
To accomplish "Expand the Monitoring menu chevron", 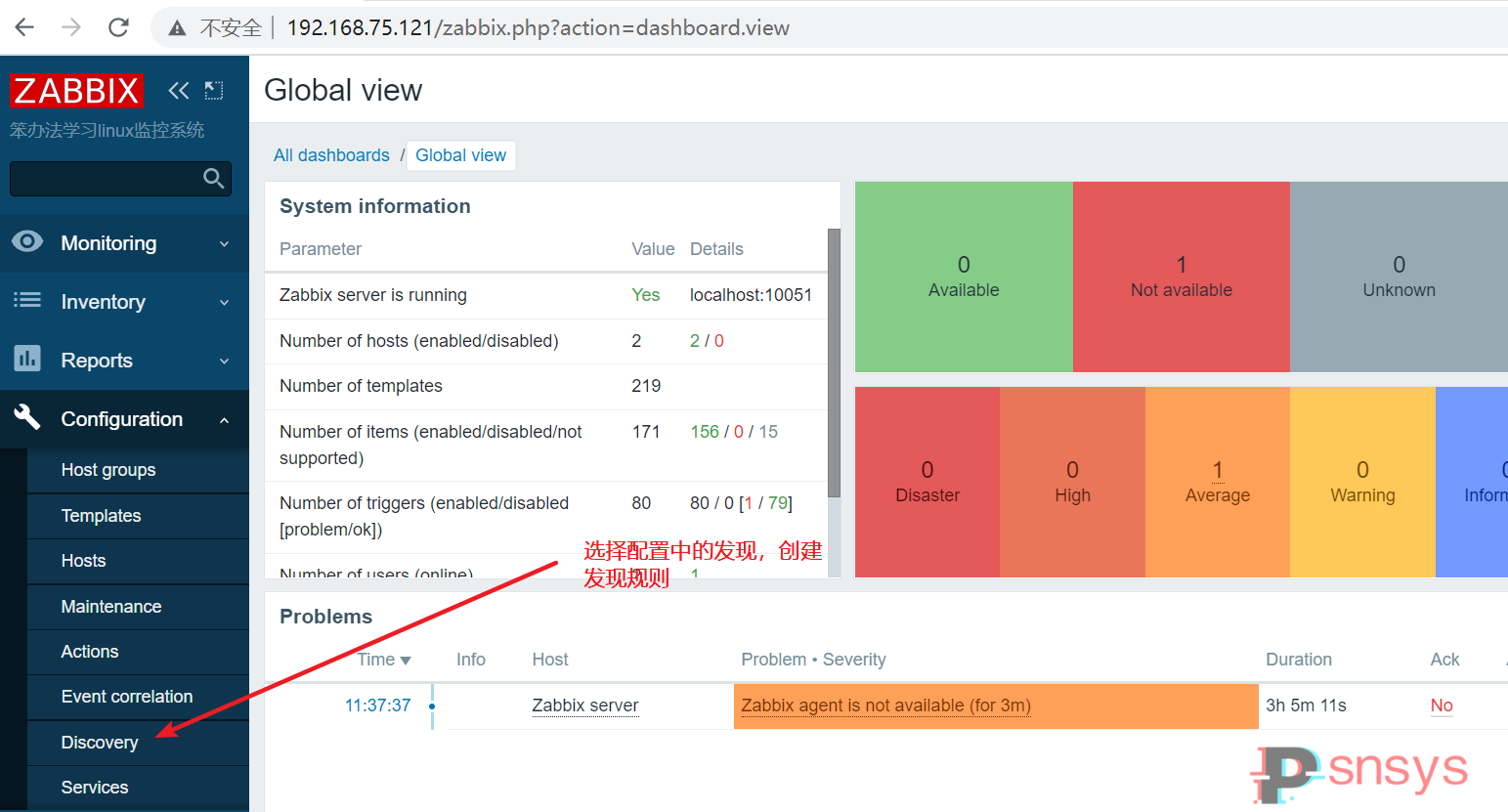I will click(224, 244).
